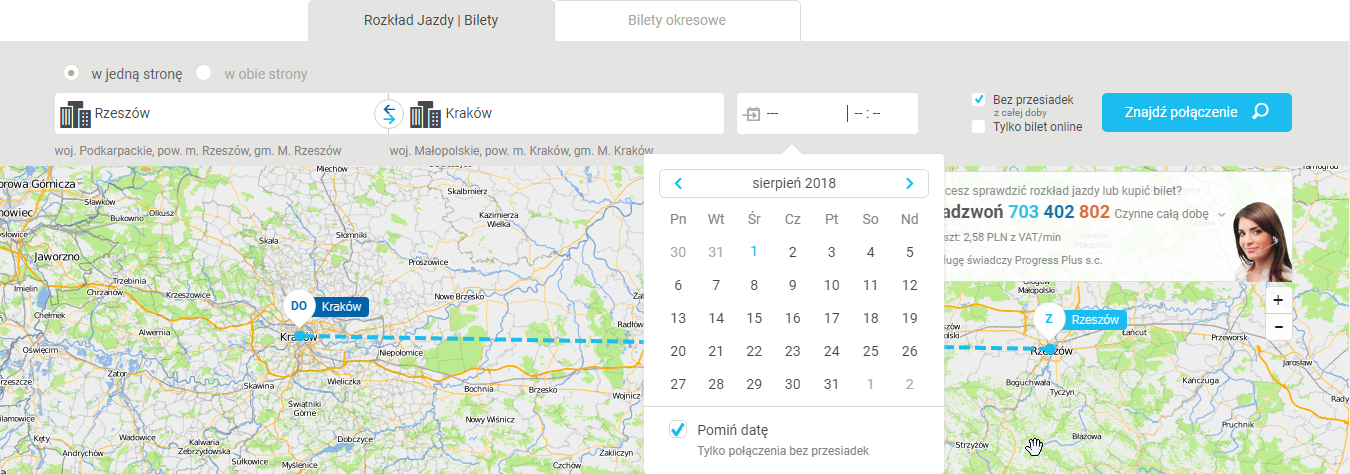Screen dimensions: 1350x474
Task: Uncheck 'Bez przesiadek' checkbox
Action: [x=979, y=100]
